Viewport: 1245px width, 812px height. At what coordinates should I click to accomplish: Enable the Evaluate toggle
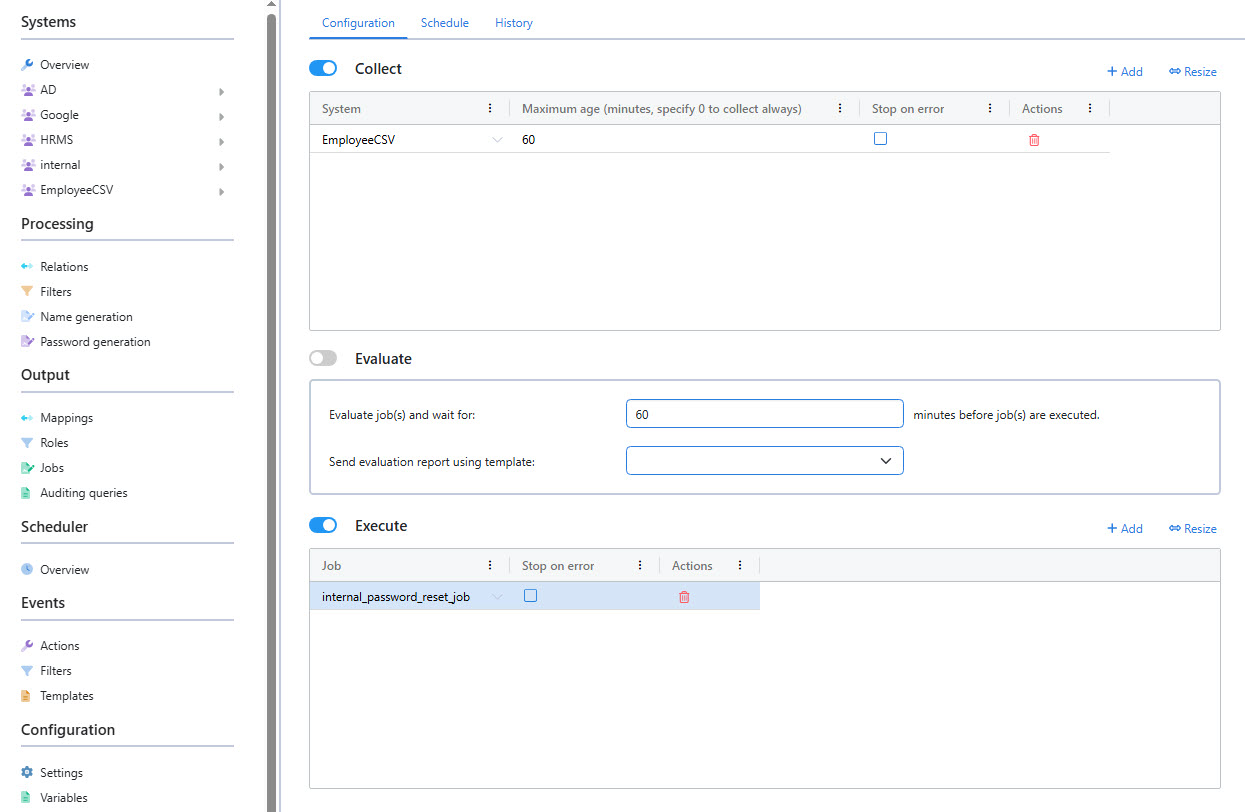tap(322, 358)
